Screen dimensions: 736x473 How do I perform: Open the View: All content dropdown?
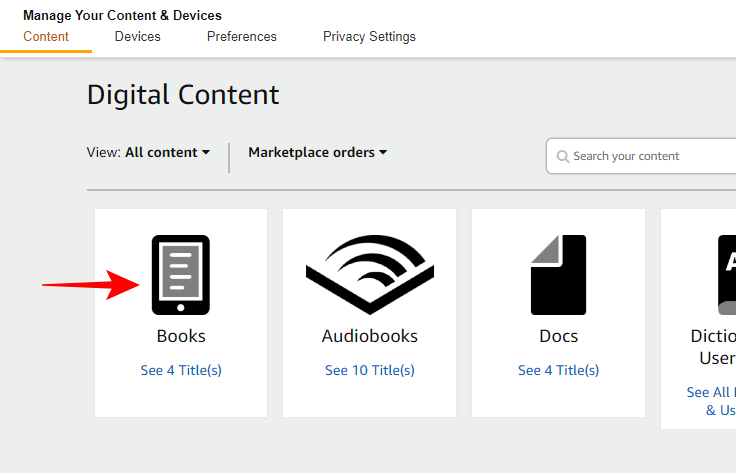point(148,153)
